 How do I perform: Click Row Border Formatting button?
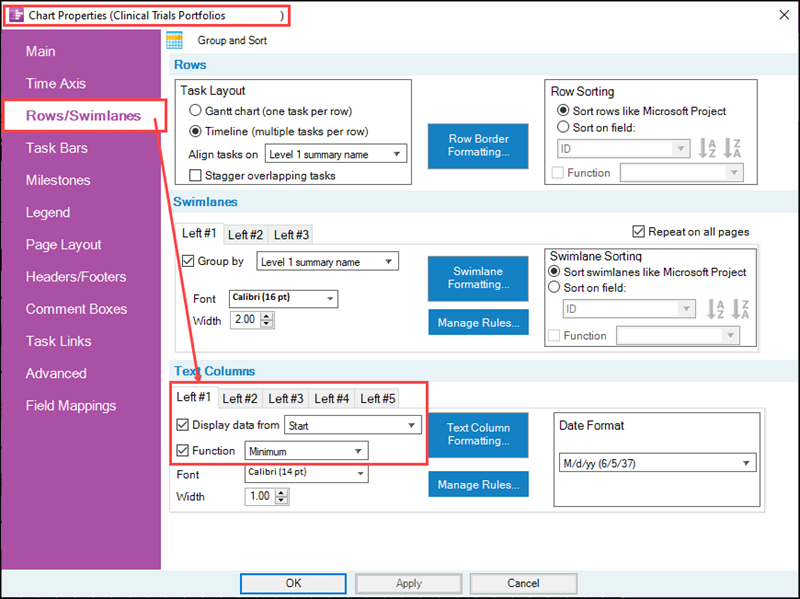[478, 145]
